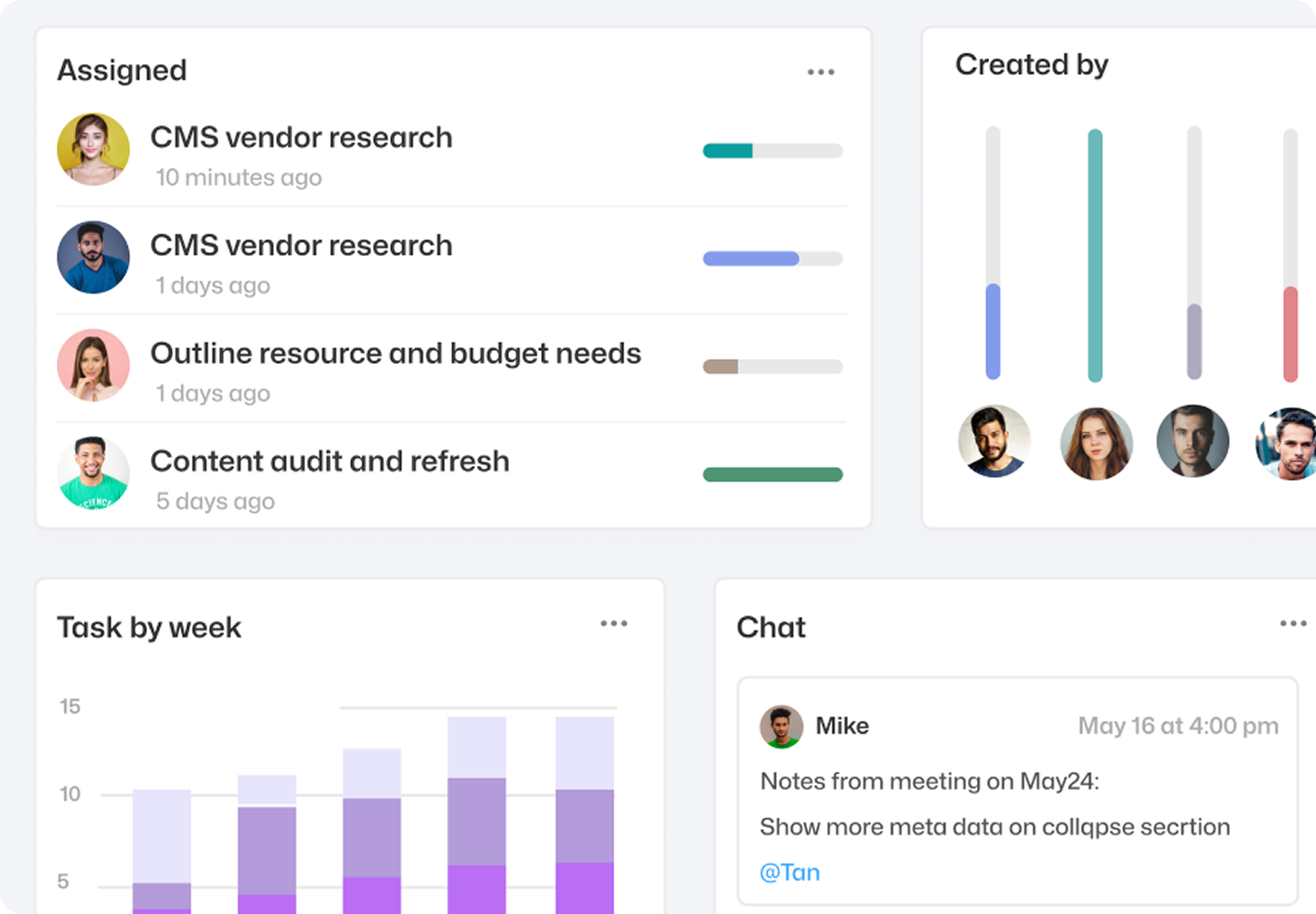This screenshot has width=1316, height=914.
Task: Click the '5 days ago' timestamp
Action: (x=215, y=501)
